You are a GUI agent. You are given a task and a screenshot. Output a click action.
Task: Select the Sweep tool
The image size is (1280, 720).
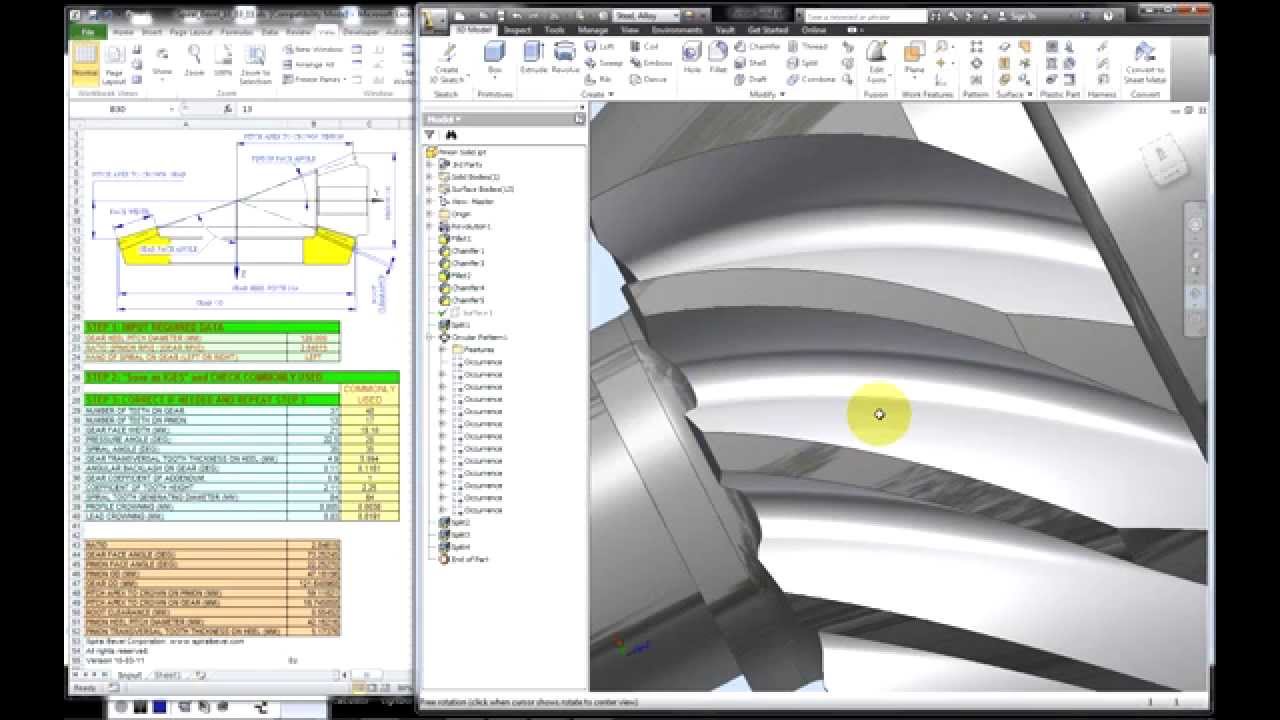[602, 63]
